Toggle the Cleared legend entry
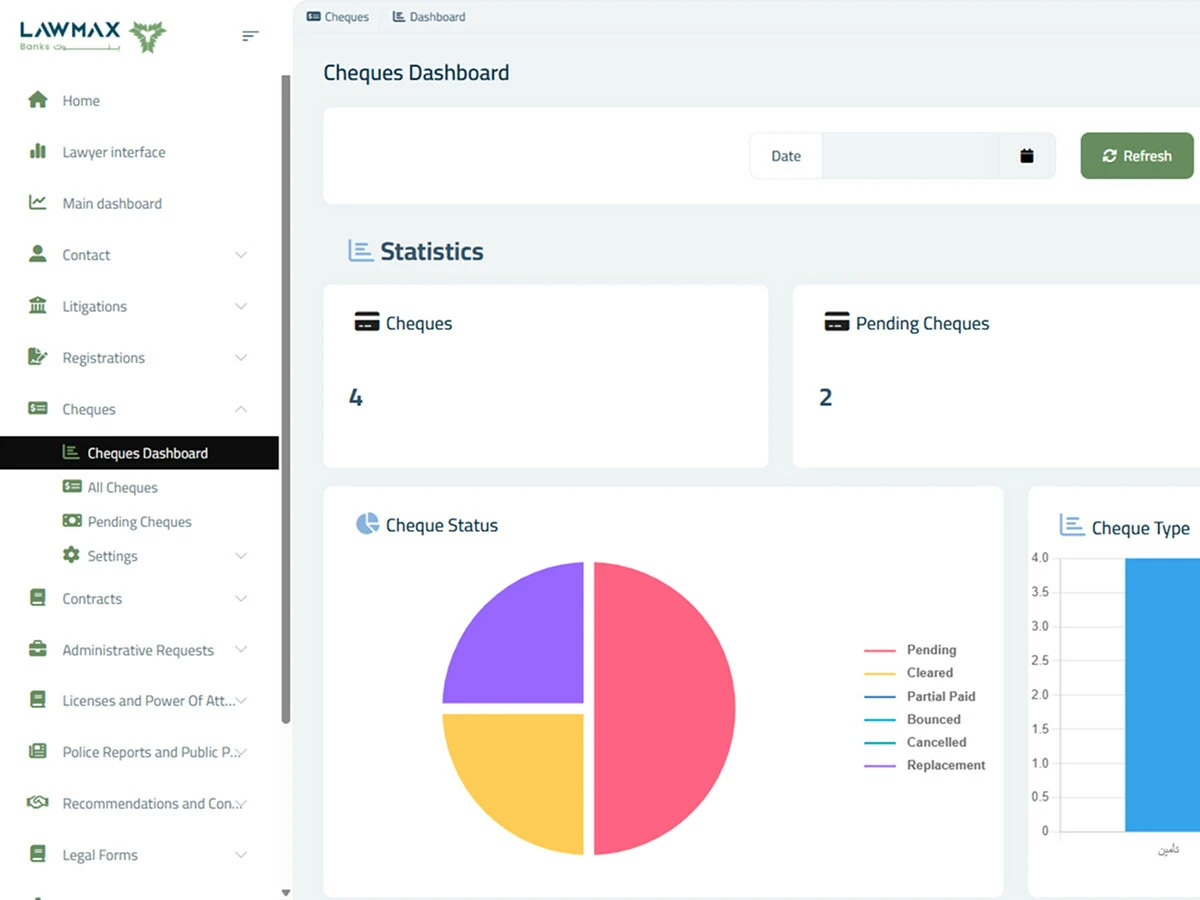The image size is (1200, 900). point(909,673)
